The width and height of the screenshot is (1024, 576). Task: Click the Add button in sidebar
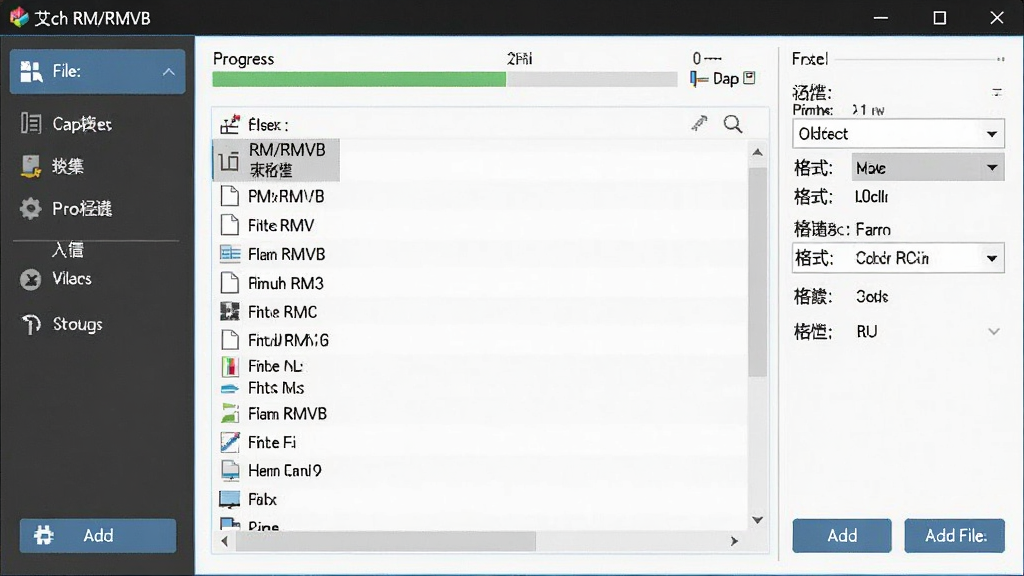98,536
